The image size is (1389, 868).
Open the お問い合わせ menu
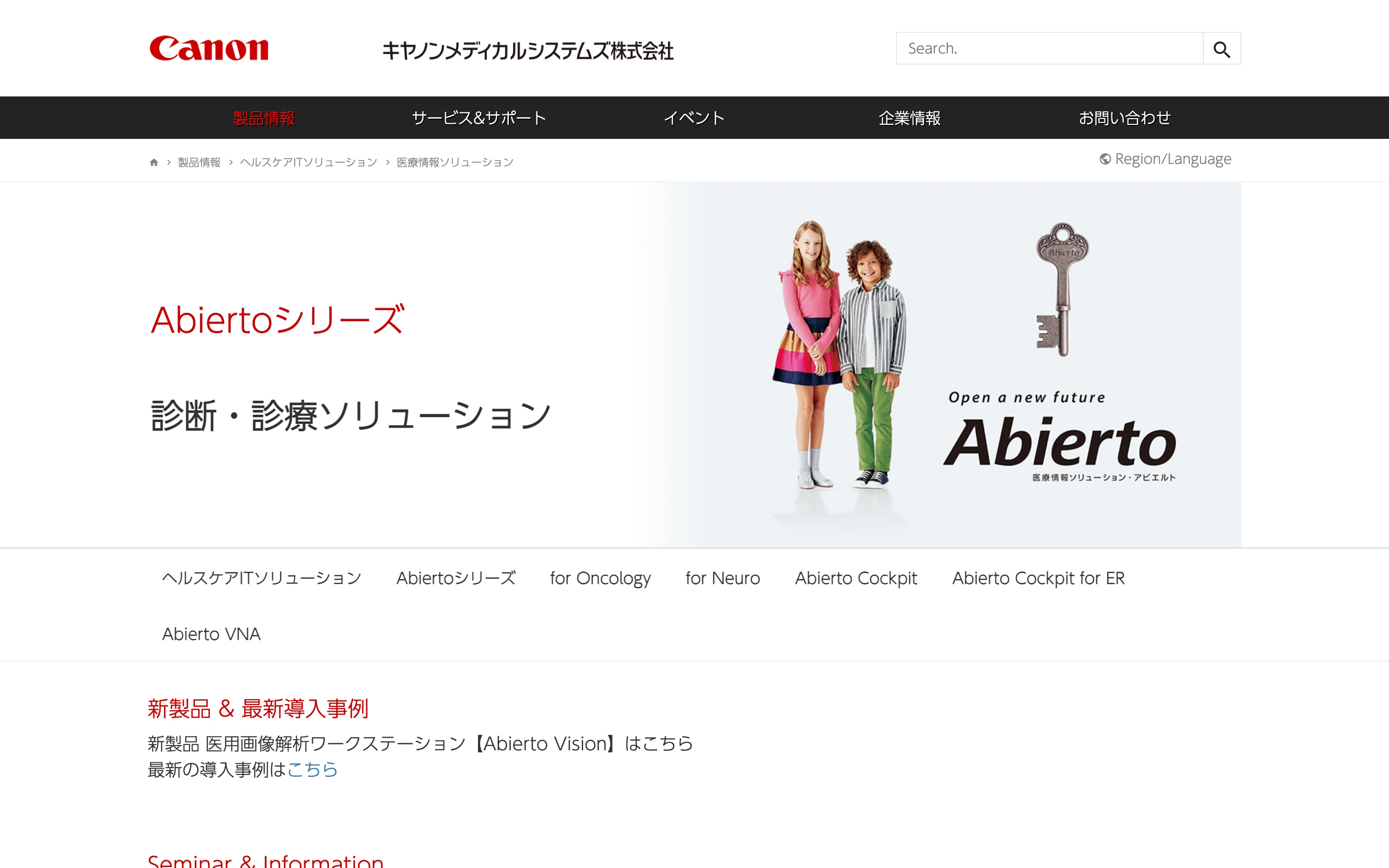click(1124, 118)
